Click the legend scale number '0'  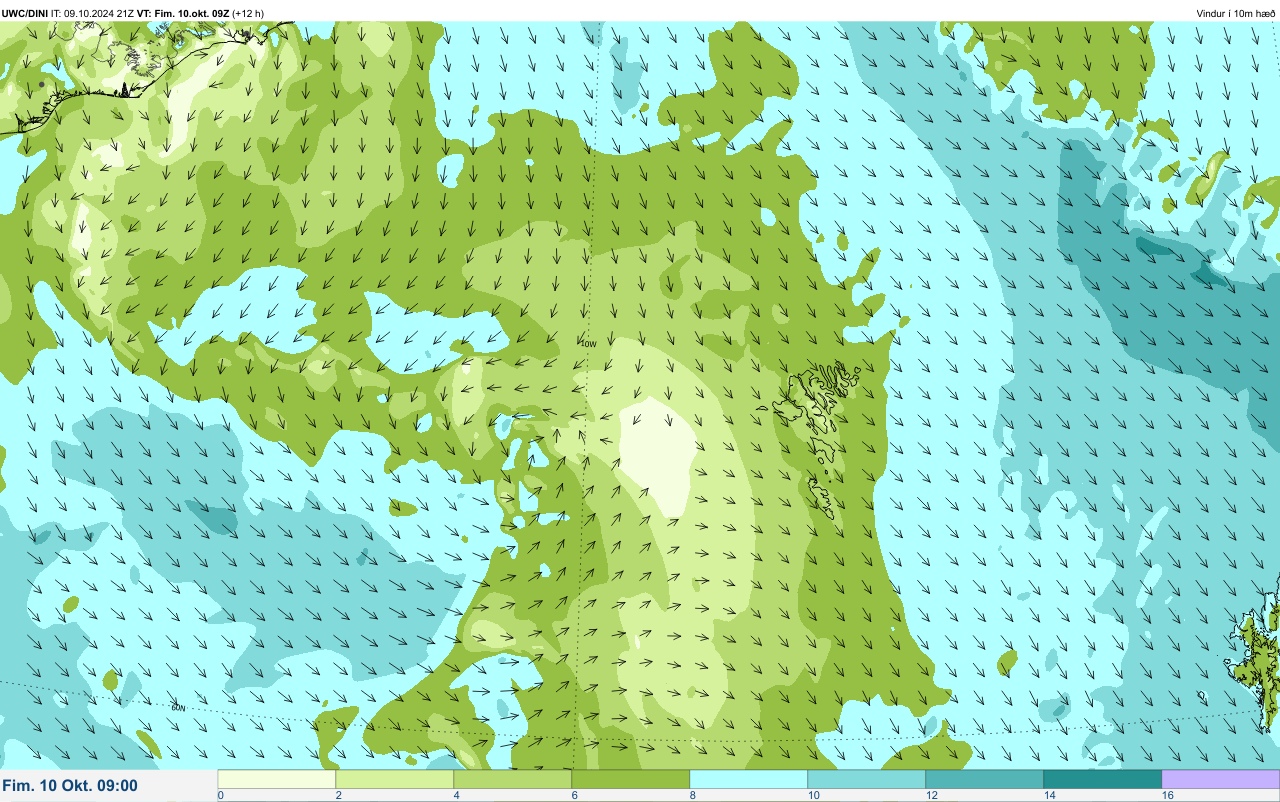click(221, 795)
